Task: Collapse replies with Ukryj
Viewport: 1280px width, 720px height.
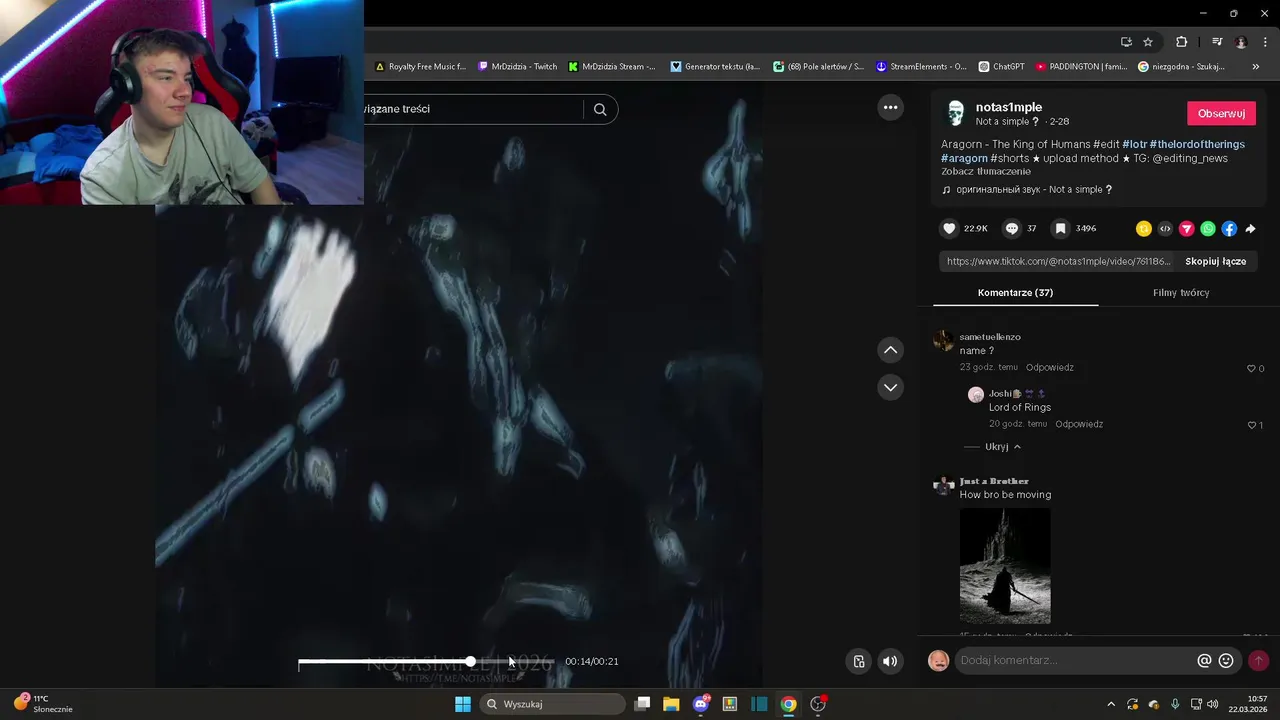Action: tap(1002, 447)
